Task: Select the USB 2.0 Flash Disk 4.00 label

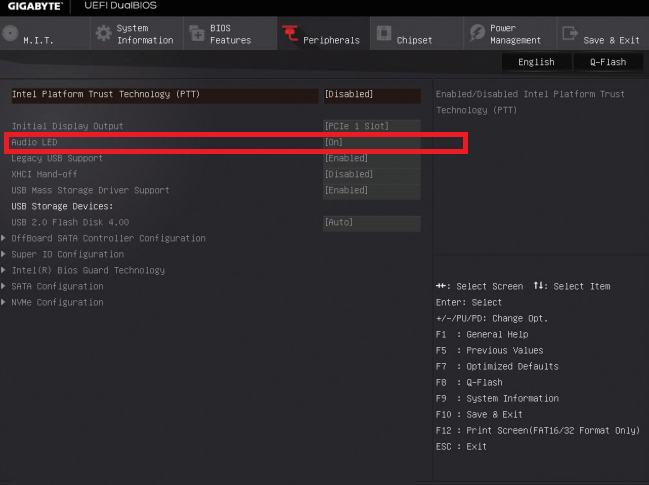Action: 70,223
